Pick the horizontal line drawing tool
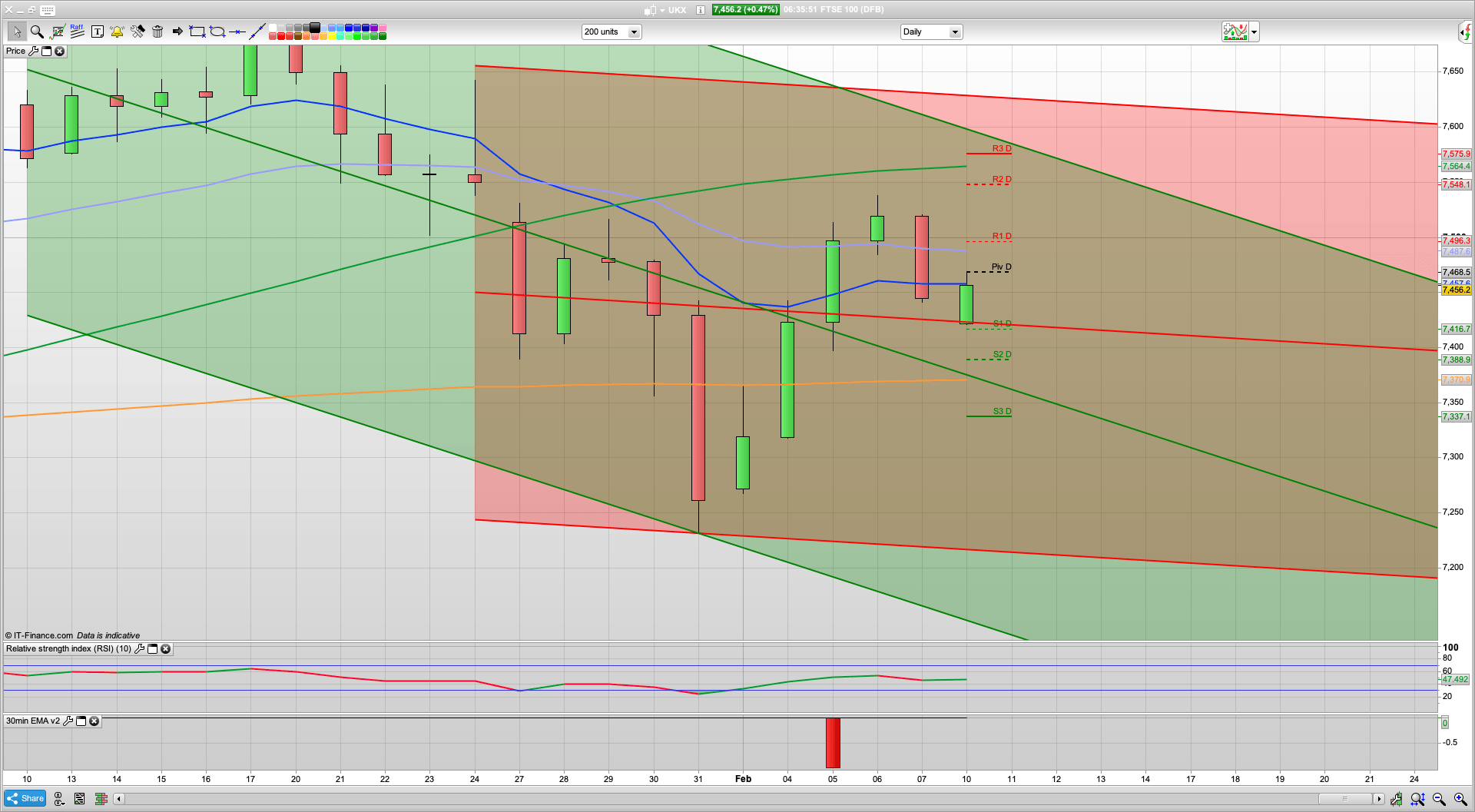Screen dimensions: 1475x812 [237, 31]
